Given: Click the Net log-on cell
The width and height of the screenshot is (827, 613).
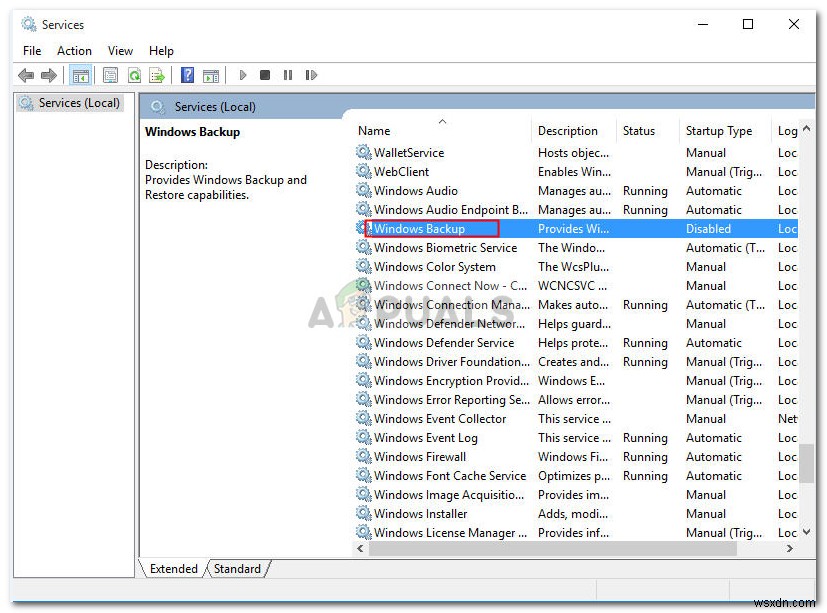Looking at the screenshot, I should (787, 418).
